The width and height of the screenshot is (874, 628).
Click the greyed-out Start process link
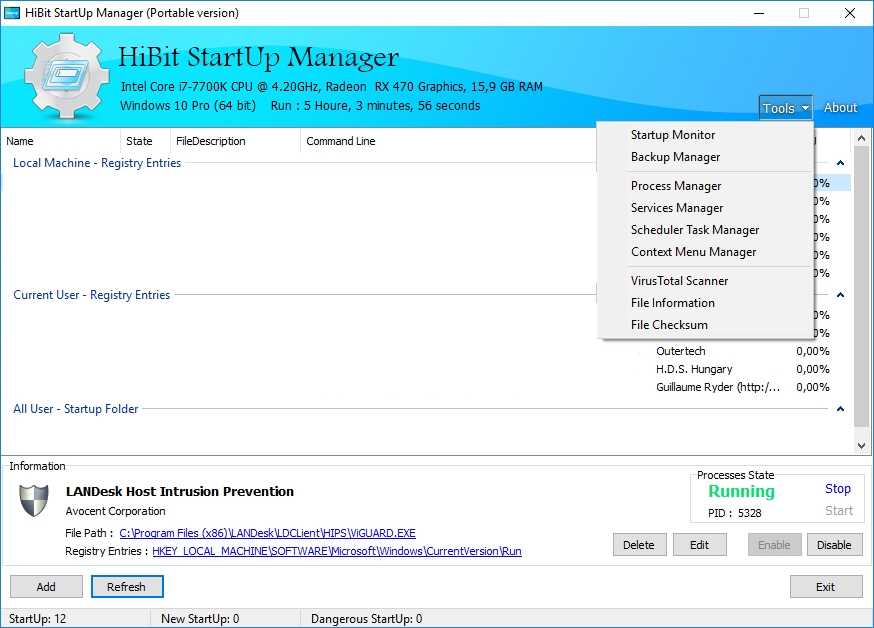(839, 510)
